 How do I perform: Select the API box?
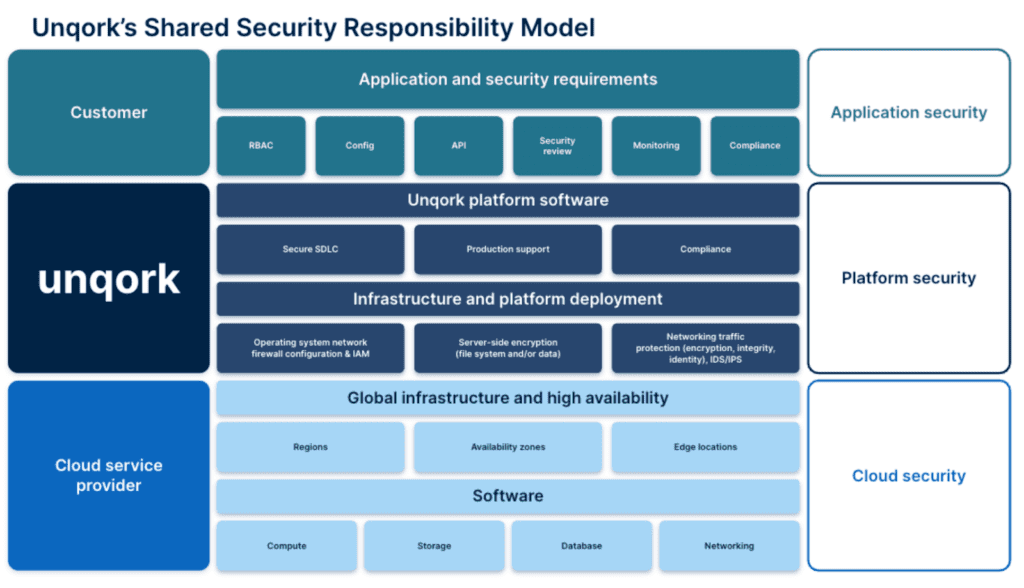point(459,146)
